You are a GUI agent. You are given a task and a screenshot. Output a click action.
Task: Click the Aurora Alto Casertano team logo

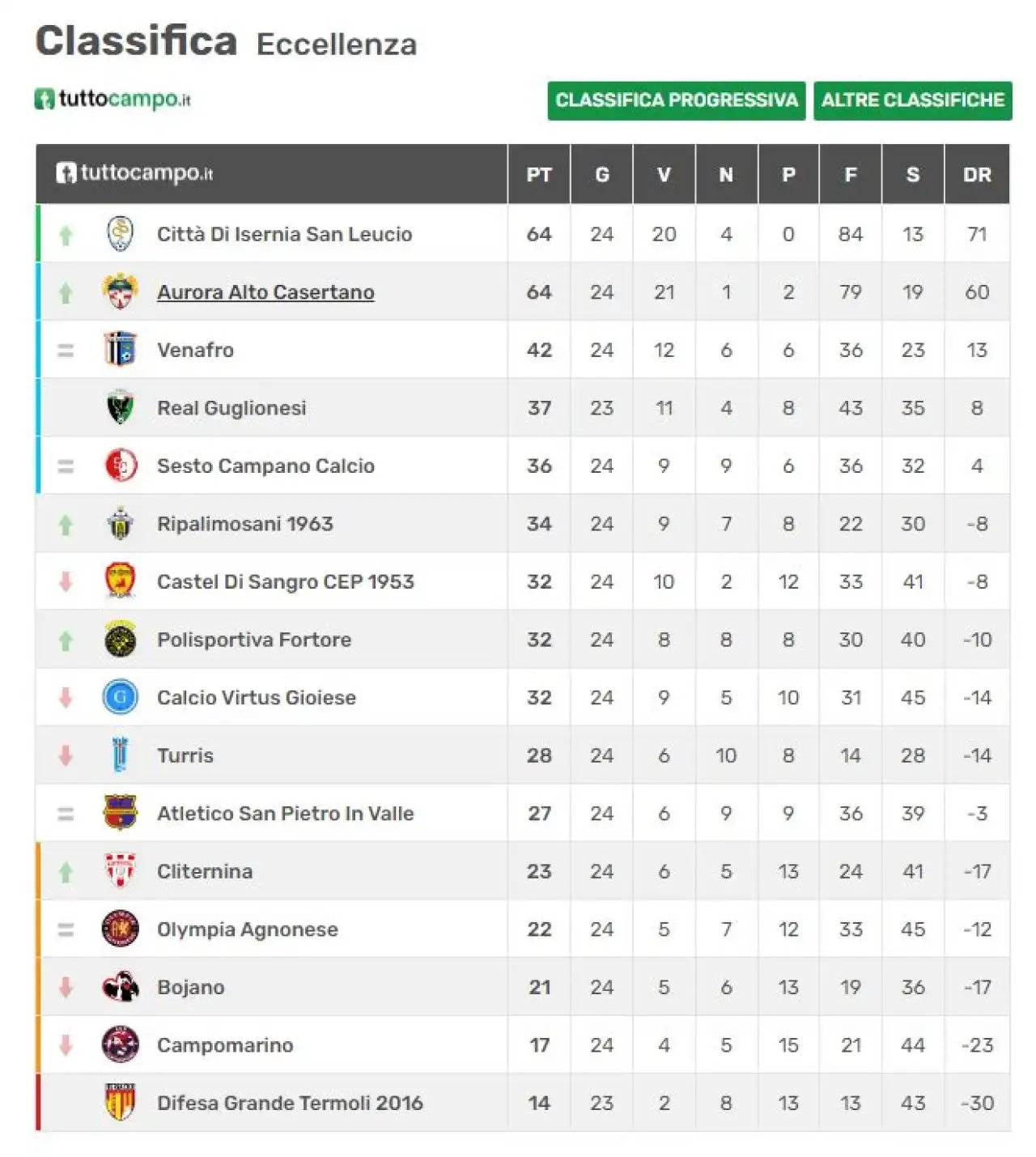point(120,292)
